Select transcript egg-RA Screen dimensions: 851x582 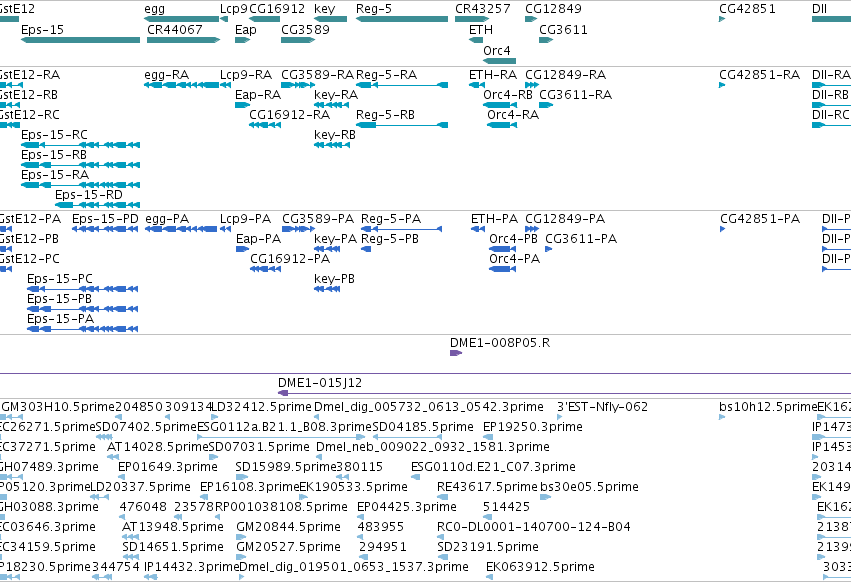click(x=182, y=85)
